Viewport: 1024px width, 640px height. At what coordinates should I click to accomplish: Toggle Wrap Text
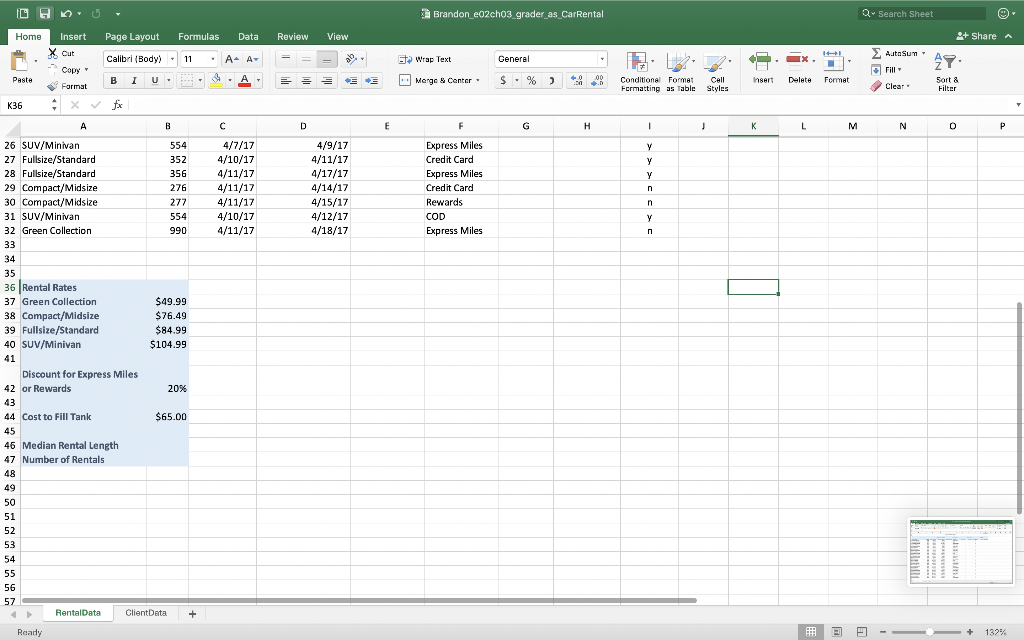(424, 59)
